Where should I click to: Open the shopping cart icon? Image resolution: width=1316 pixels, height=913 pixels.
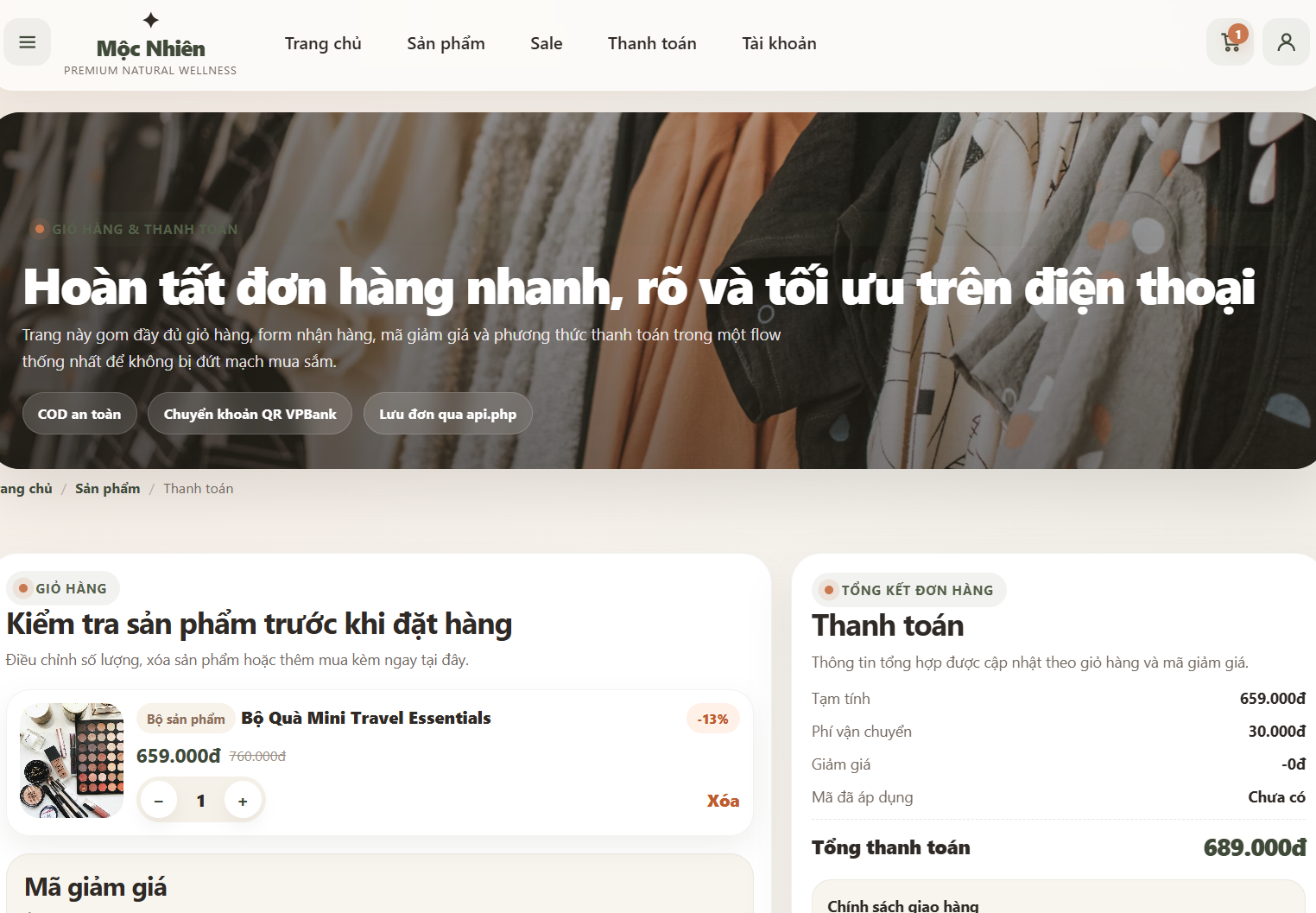[x=1228, y=41]
